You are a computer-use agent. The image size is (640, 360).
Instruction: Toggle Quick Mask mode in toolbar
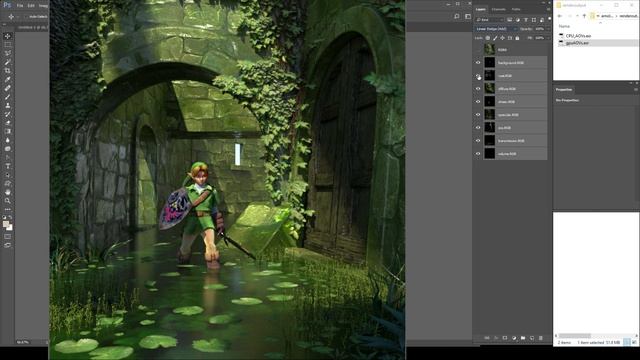(x=7, y=236)
